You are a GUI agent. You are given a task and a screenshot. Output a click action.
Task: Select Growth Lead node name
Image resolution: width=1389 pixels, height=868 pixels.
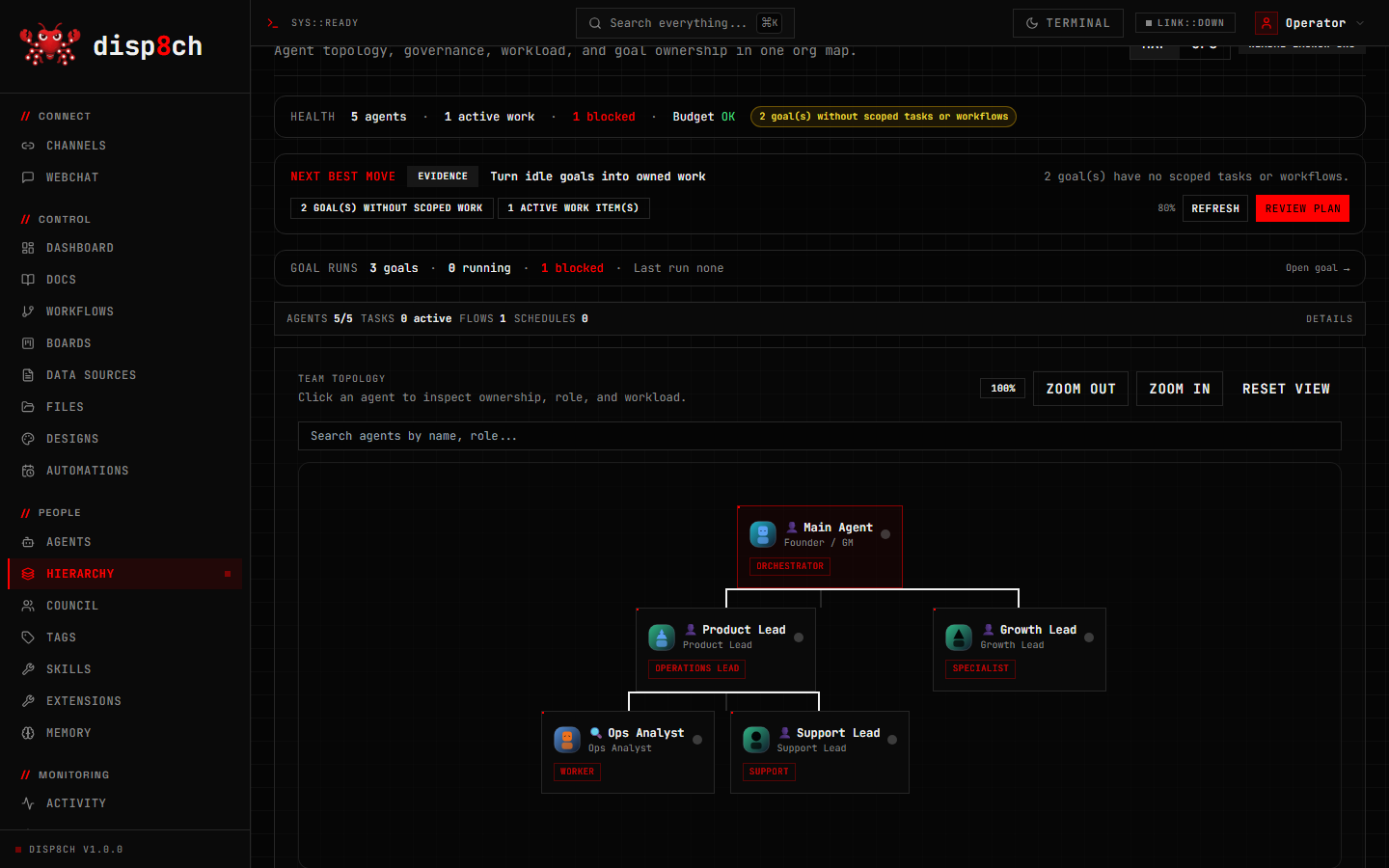(1038, 630)
